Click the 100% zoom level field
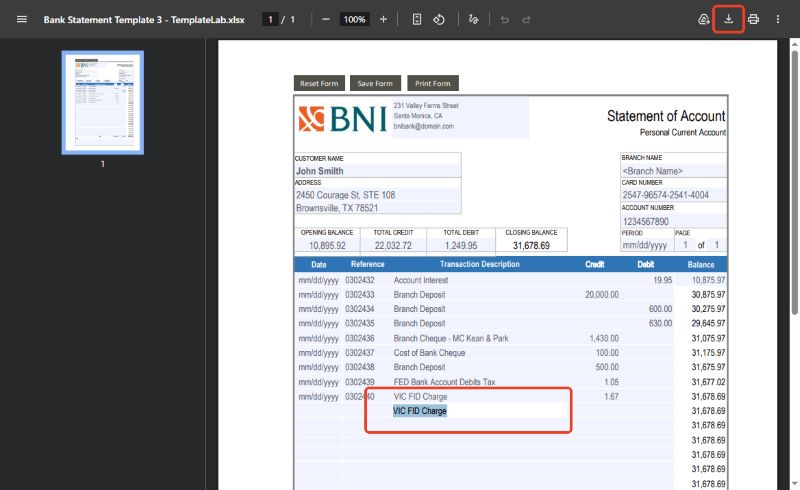This screenshot has width=800, height=490. 354,19
